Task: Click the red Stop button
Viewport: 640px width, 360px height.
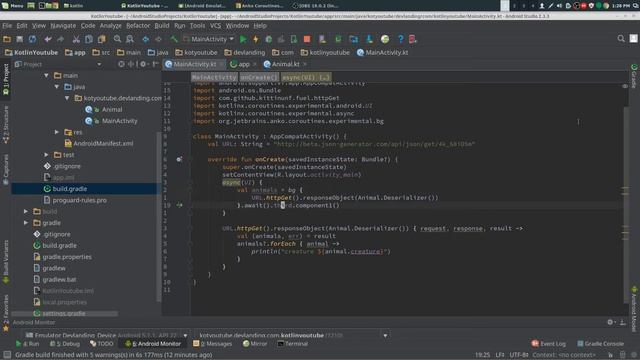Action: [307, 39]
